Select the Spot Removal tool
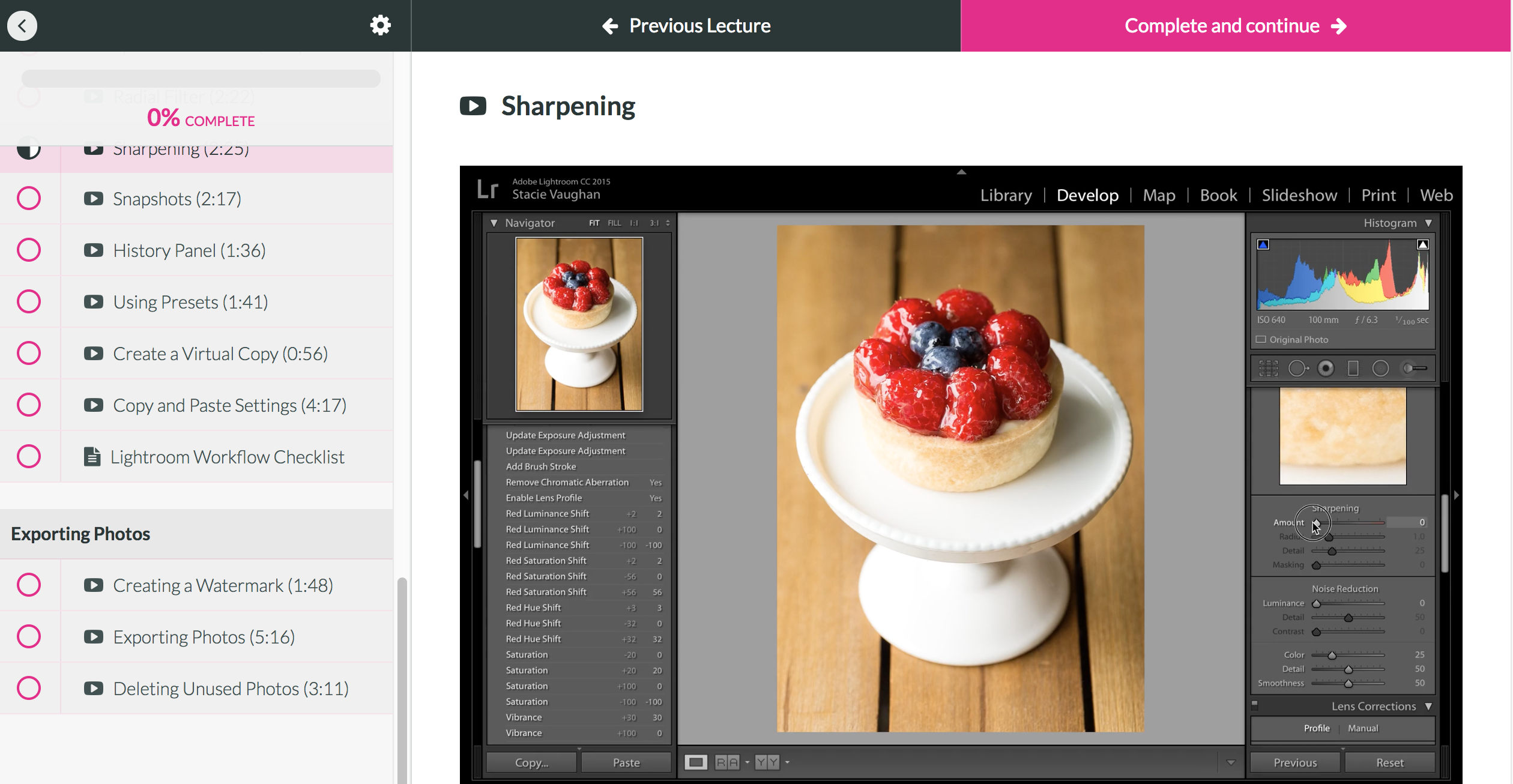Viewport: 1513px width, 784px height. click(1298, 368)
